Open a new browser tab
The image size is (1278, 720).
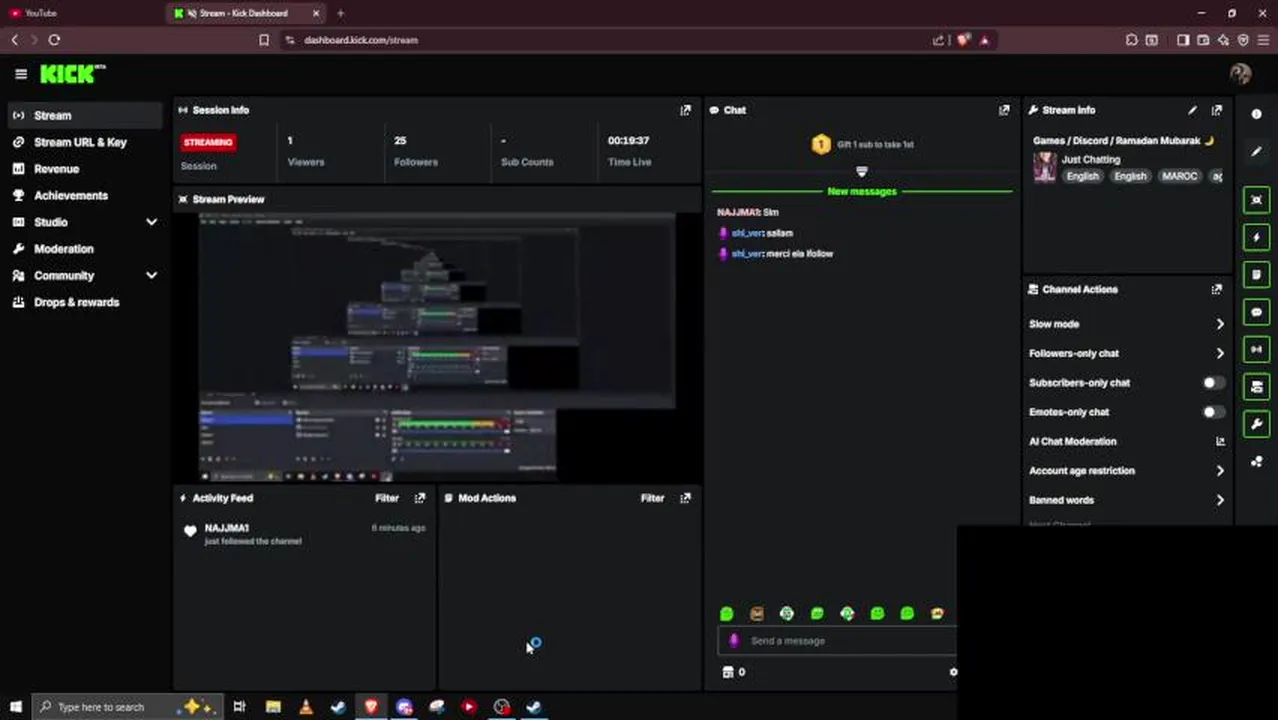tap(340, 13)
